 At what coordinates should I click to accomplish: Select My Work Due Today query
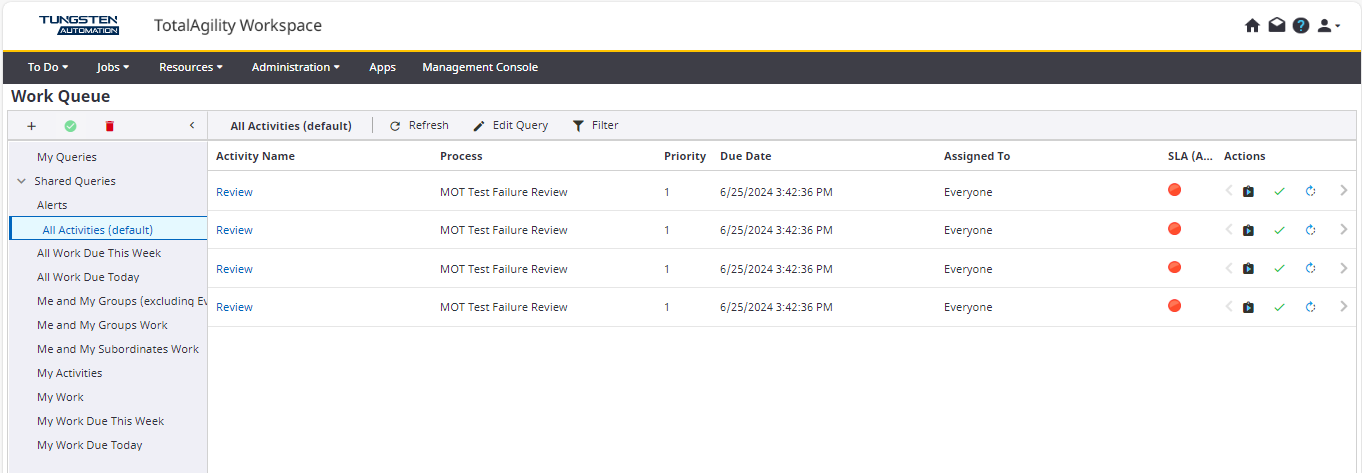pyautogui.click(x=90, y=445)
